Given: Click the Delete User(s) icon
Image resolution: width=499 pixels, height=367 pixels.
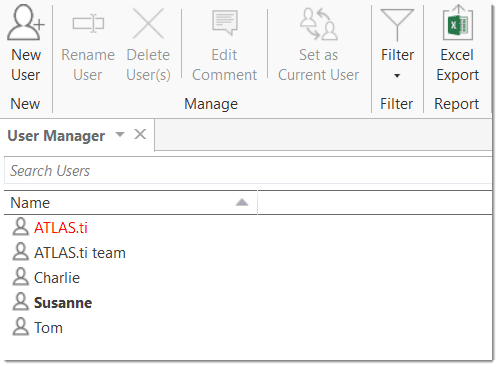Looking at the screenshot, I should click(148, 23).
